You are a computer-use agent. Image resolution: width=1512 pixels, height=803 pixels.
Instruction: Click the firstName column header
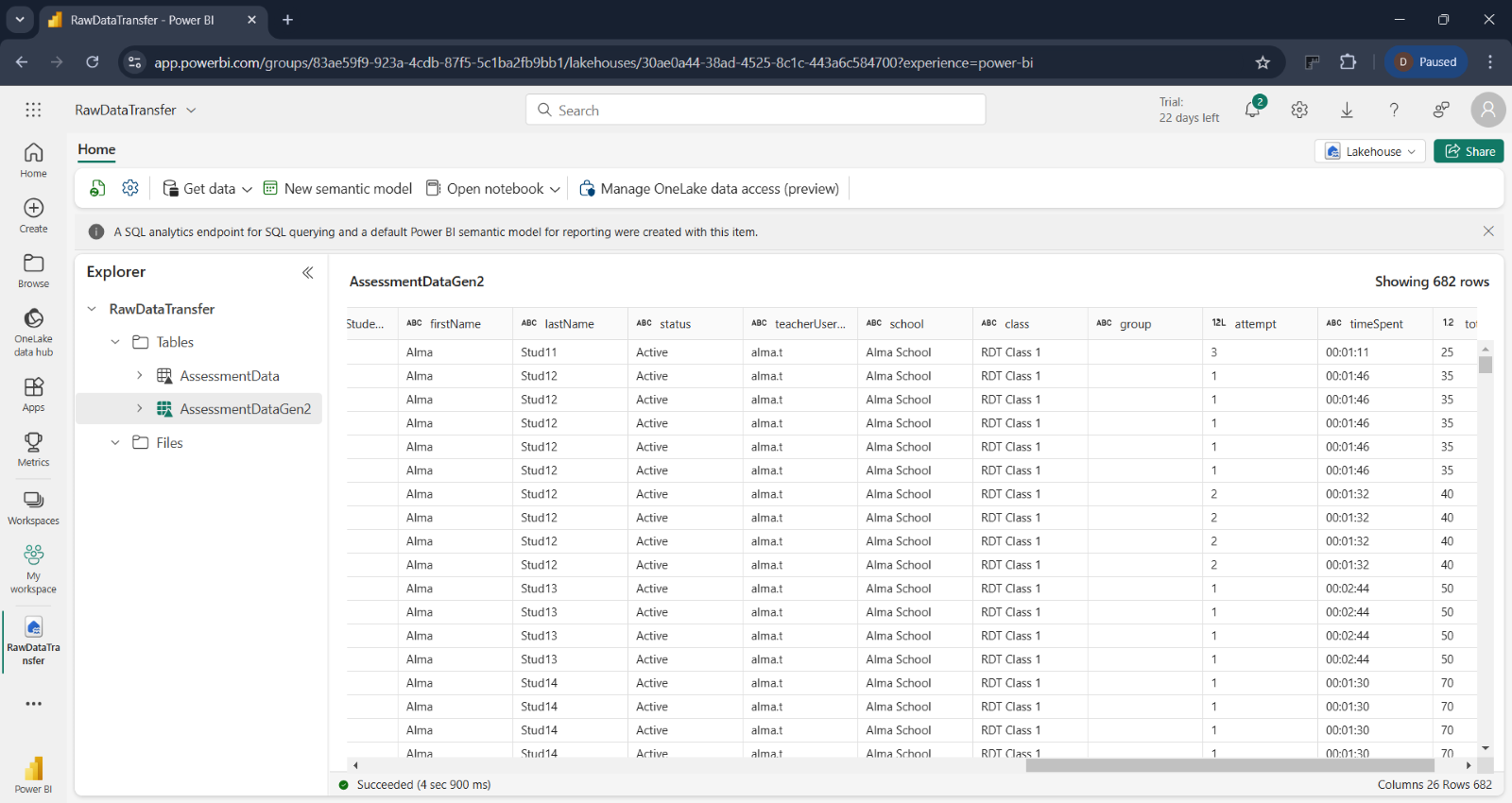[455, 323]
